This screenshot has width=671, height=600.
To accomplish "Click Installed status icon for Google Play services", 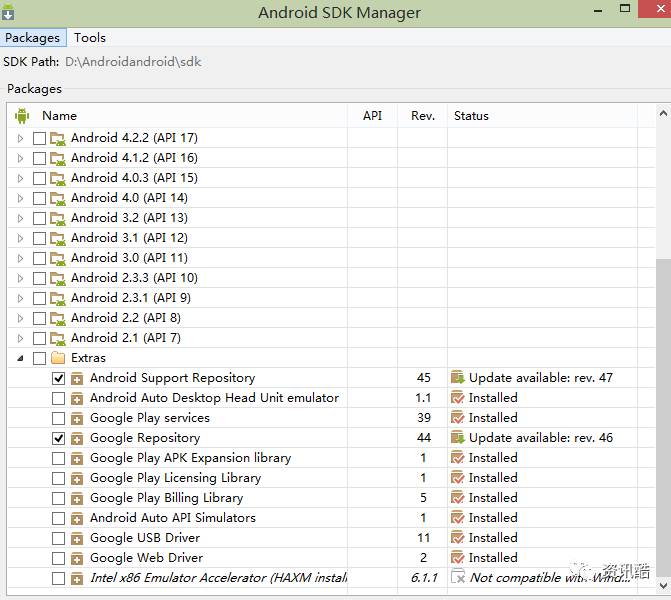I will pyautogui.click(x=457, y=418).
